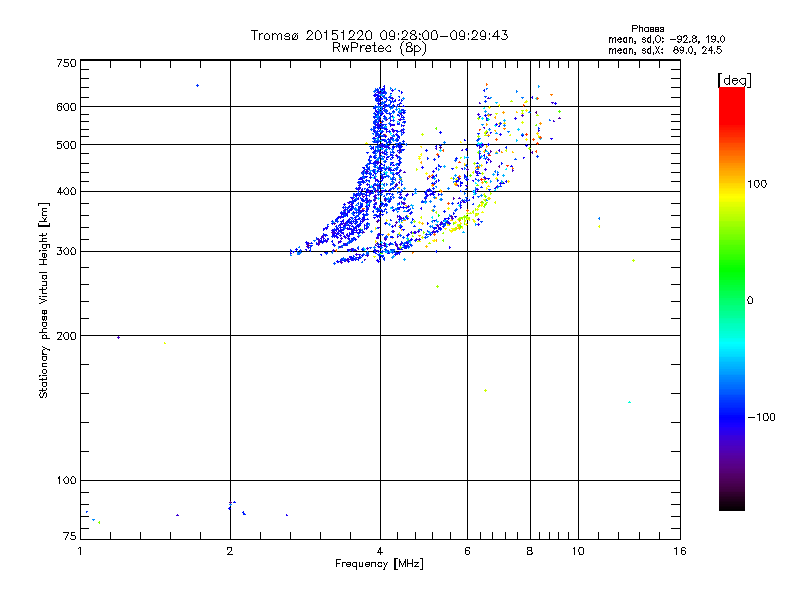800x600 pixels.
Task: Click the x-axis '2' tick label
Action: [230, 551]
